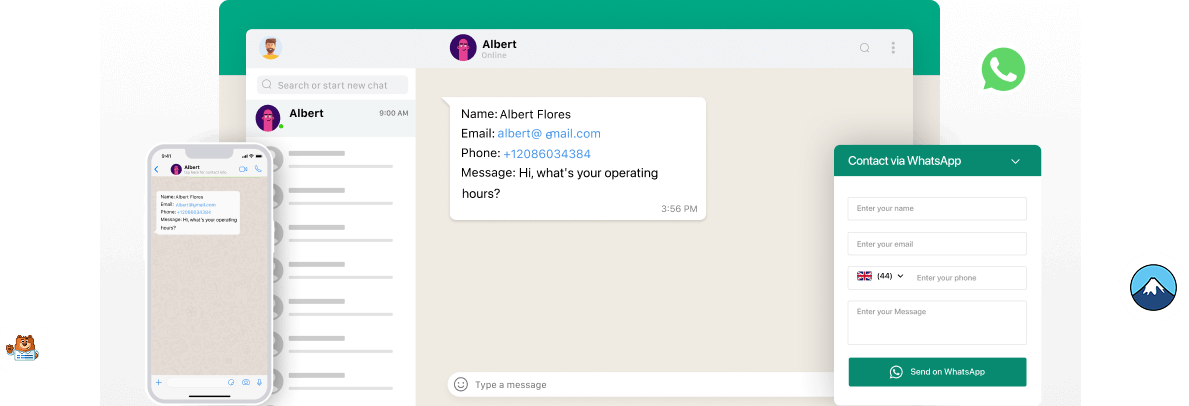1189x406 pixels.
Task: Click the Contact via WhatsApp header title
Action: [904, 161]
